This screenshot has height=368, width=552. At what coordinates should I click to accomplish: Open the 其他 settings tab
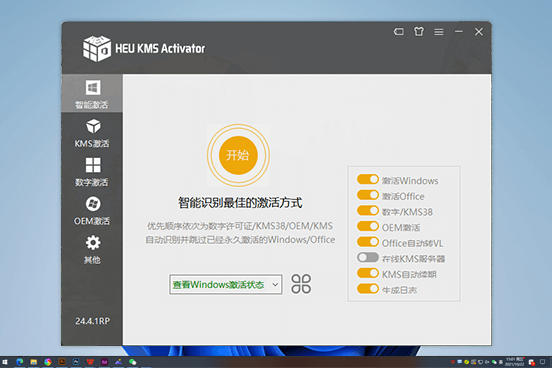(x=92, y=249)
